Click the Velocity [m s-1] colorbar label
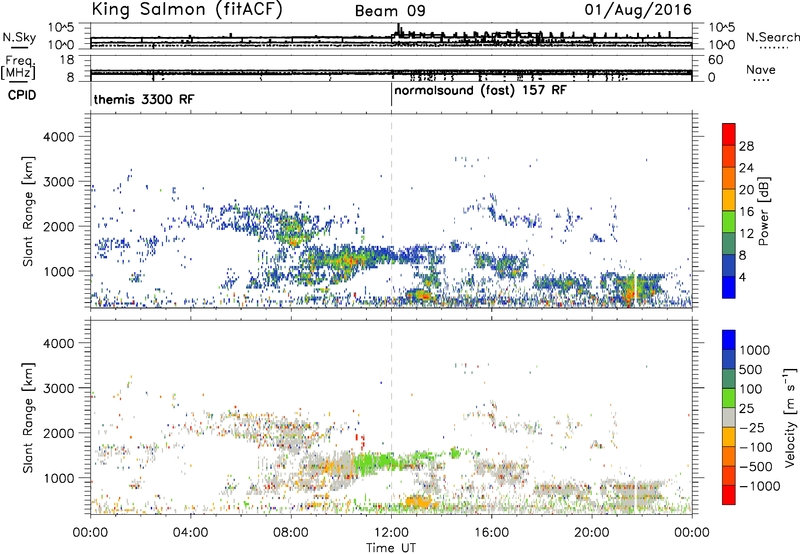The width and height of the screenshot is (800, 554). pyautogui.click(x=790, y=417)
